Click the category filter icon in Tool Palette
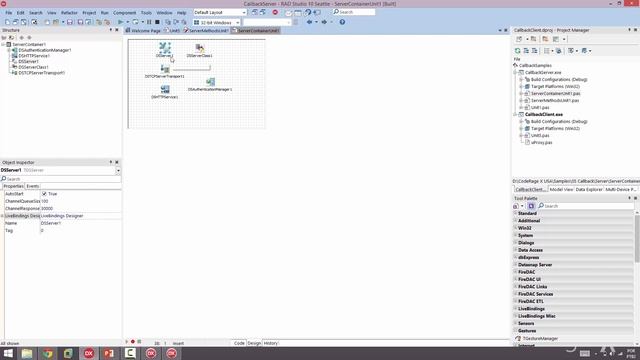 tap(531, 206)
